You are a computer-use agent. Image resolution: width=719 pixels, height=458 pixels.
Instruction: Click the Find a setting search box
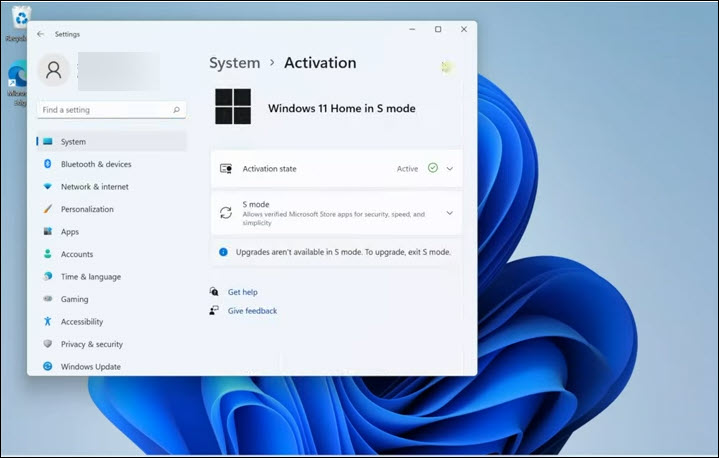click(105, 110)
